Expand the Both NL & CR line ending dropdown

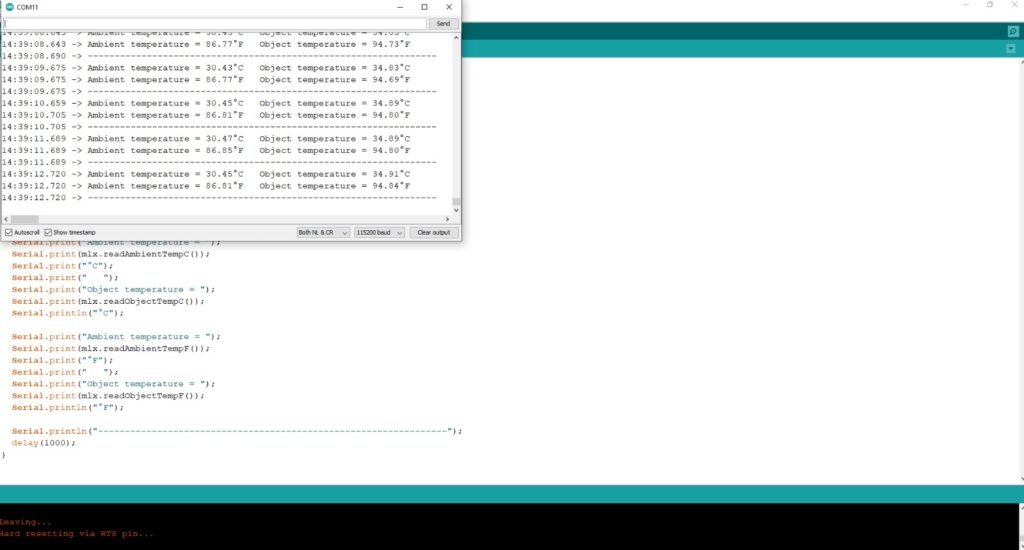(x=323, y=232)
